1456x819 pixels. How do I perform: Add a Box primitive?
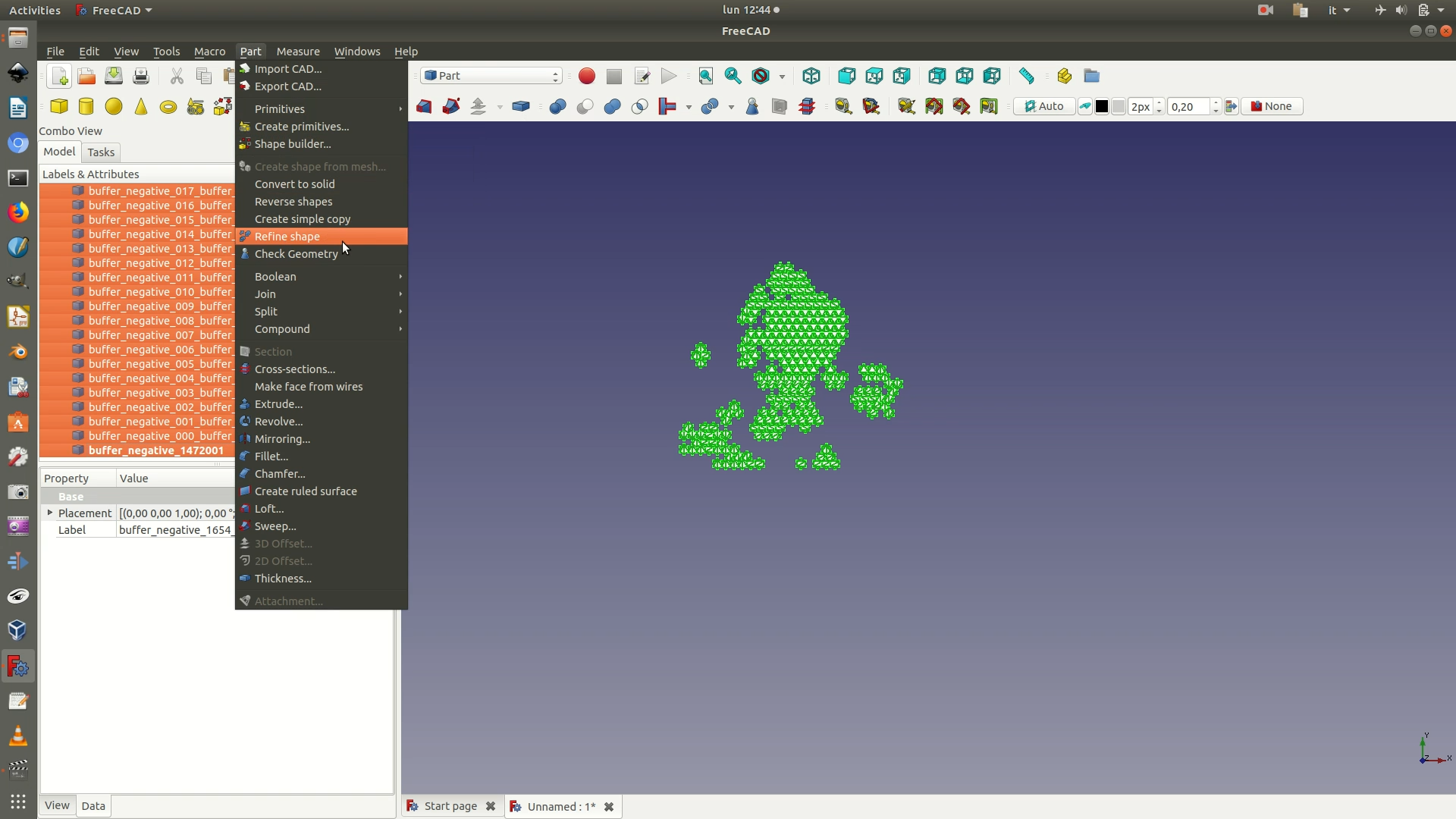pyautogui.click(x=59, y=107)
